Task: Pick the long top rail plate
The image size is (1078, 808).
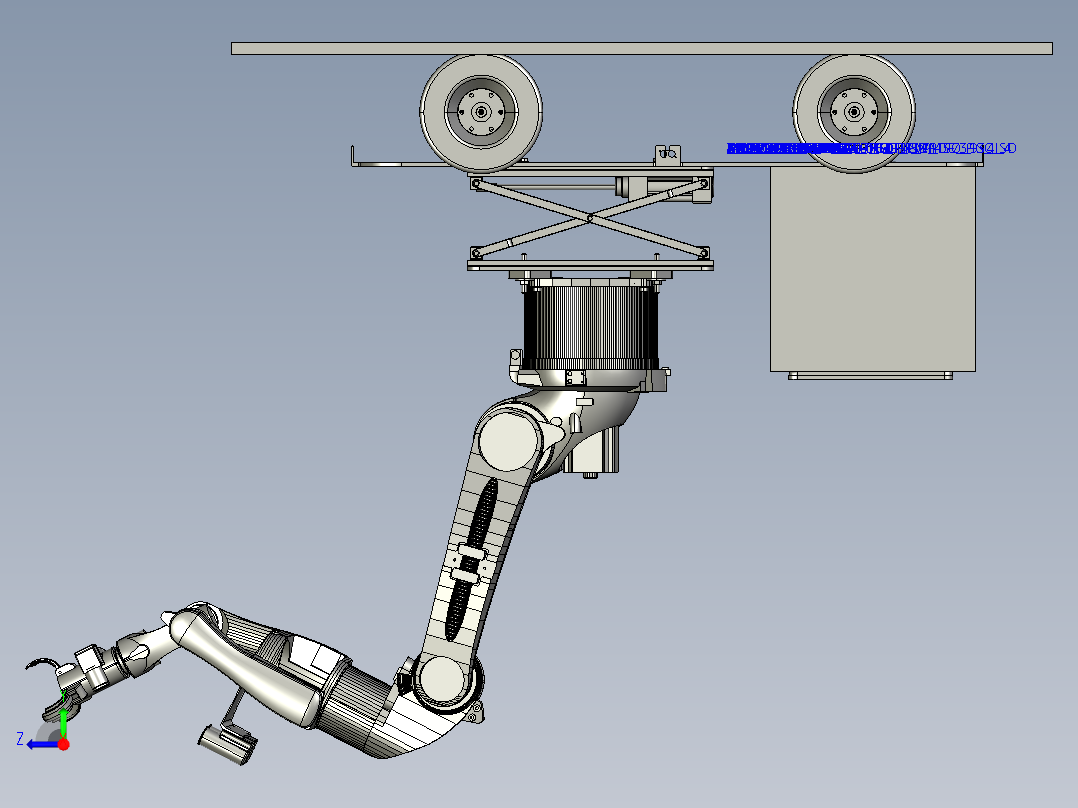Action: [x=642, y=48]
